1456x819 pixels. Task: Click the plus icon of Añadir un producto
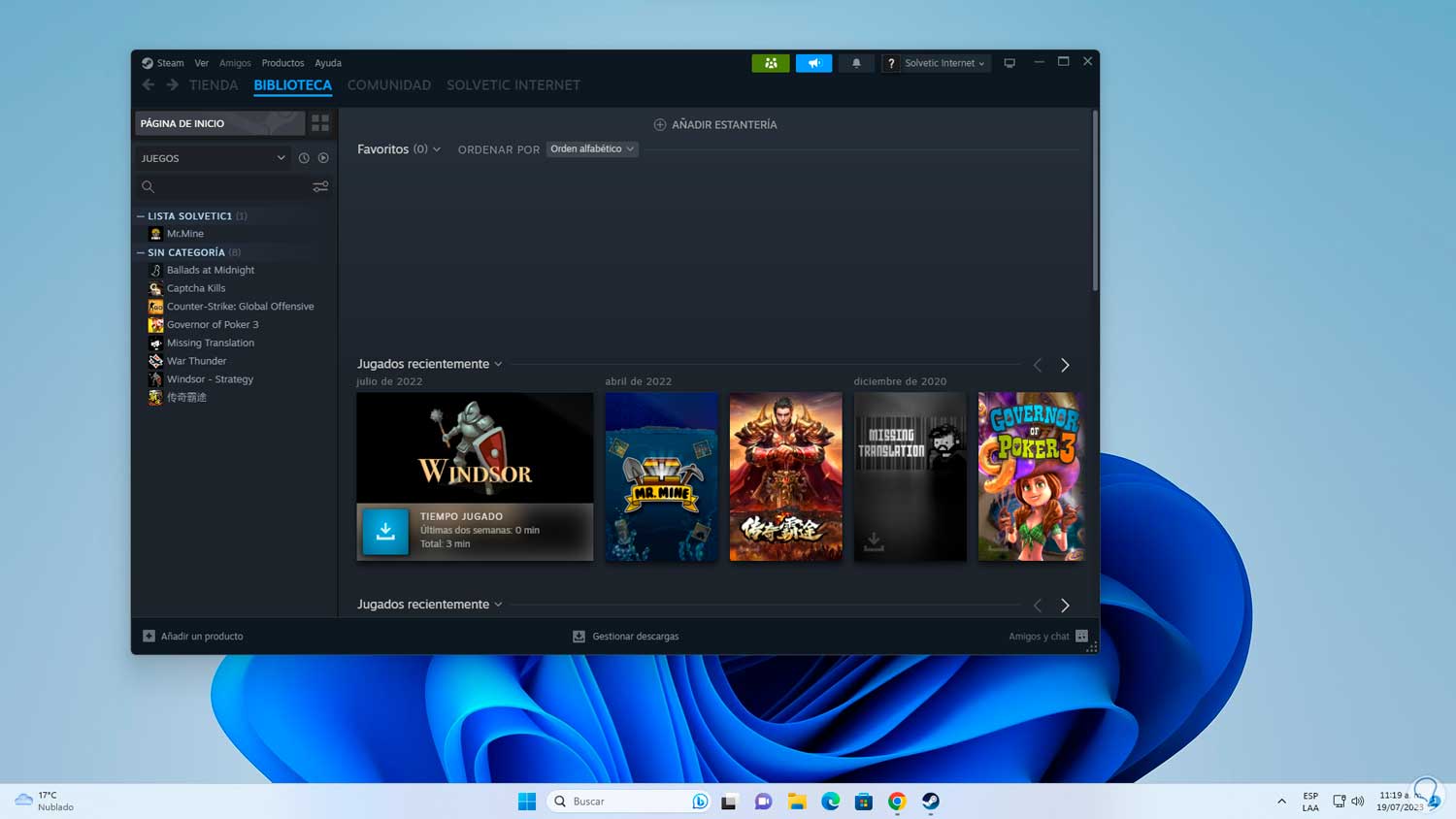[149, 637]
